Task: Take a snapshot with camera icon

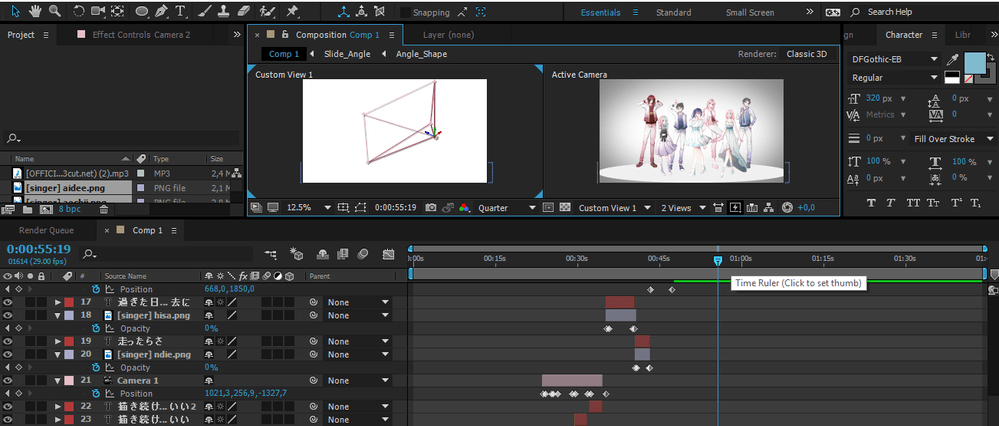Action: pos(431,208)
